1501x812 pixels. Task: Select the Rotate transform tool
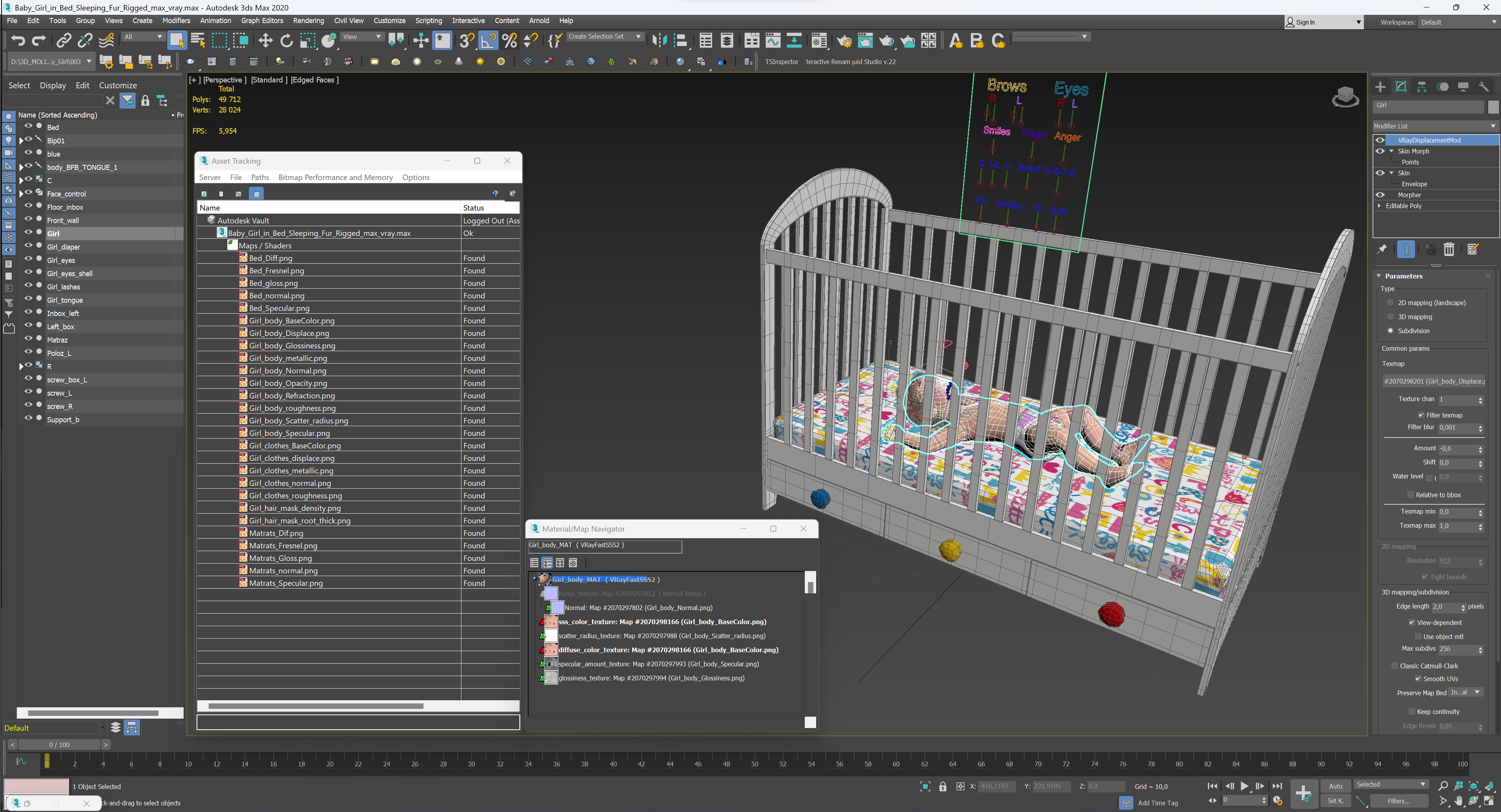point(286,40)
